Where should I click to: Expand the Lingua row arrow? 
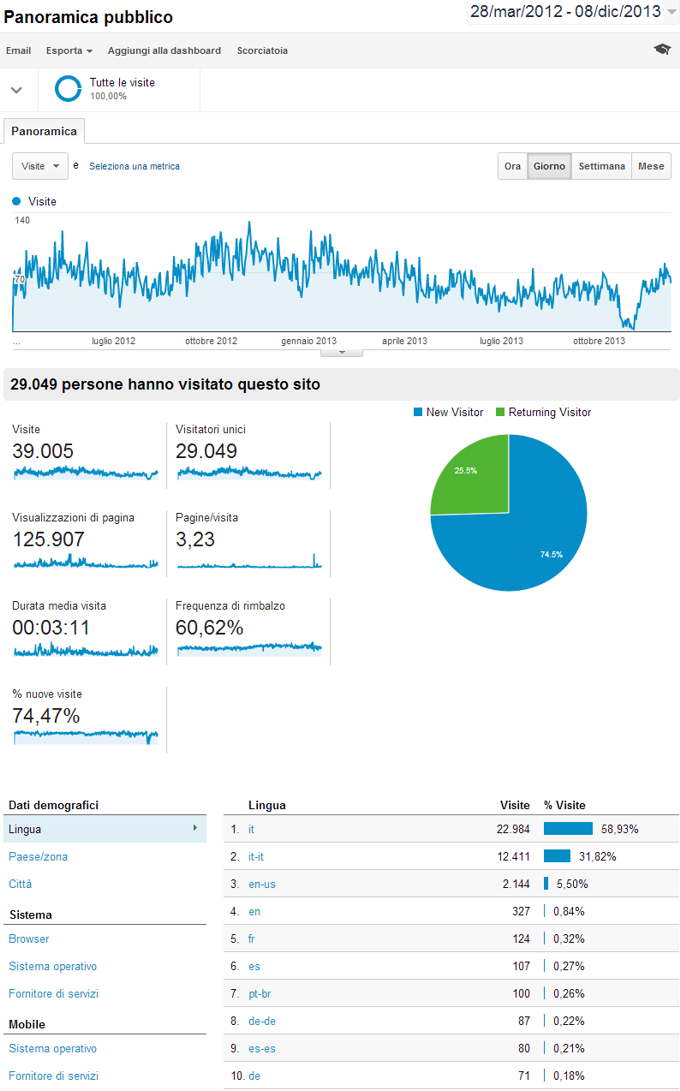pos(195,828)
